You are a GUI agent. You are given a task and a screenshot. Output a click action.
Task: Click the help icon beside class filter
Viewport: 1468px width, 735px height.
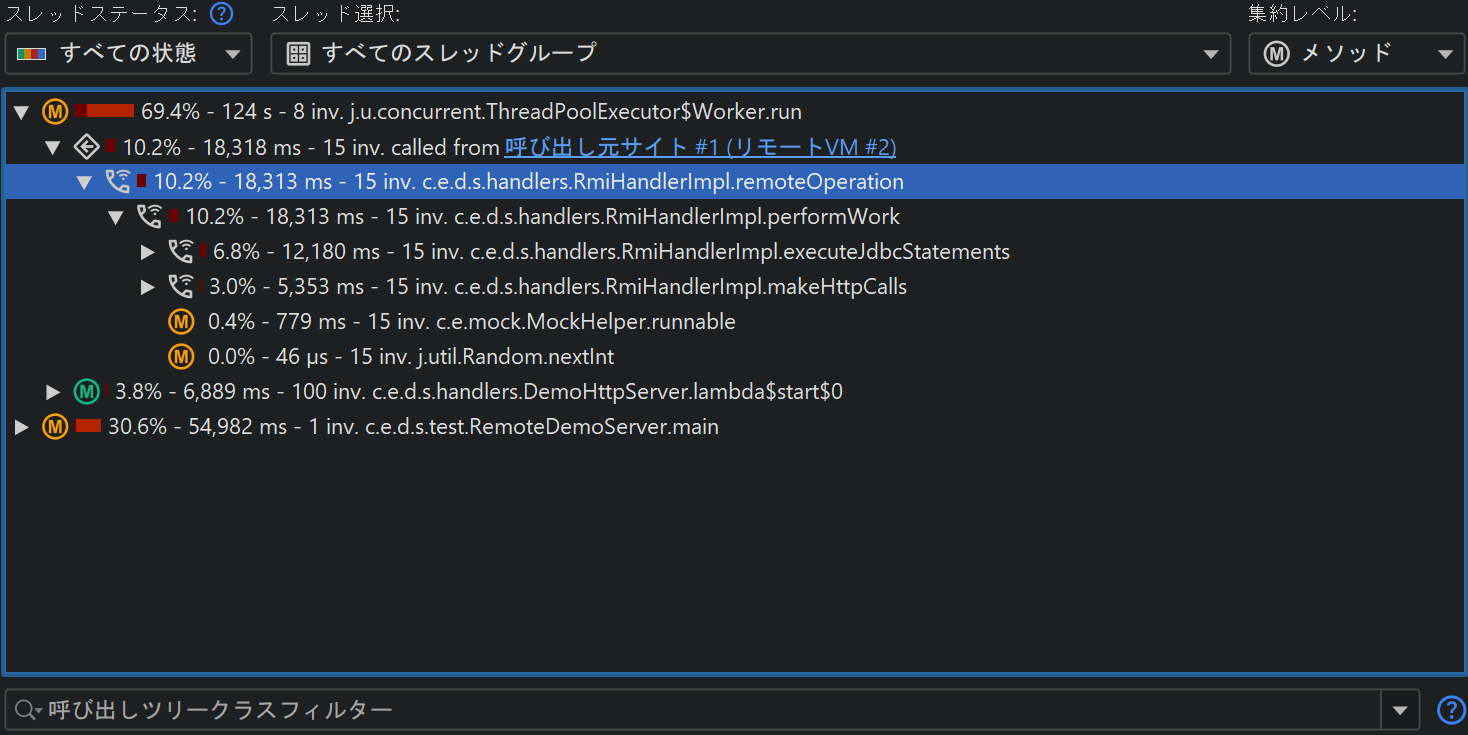1450,710
